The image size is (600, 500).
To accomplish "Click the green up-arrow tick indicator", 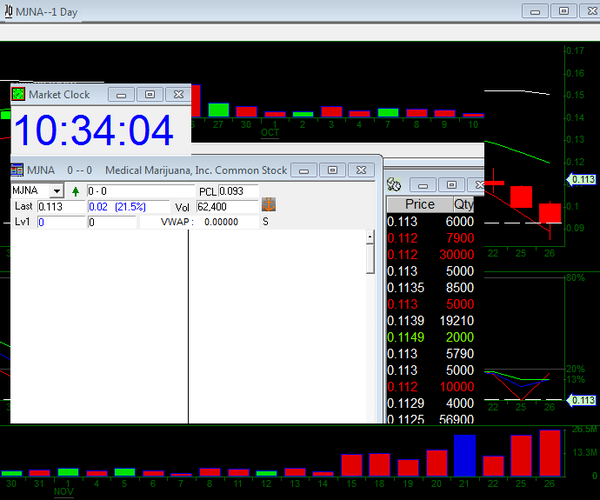I will [76, 190].
